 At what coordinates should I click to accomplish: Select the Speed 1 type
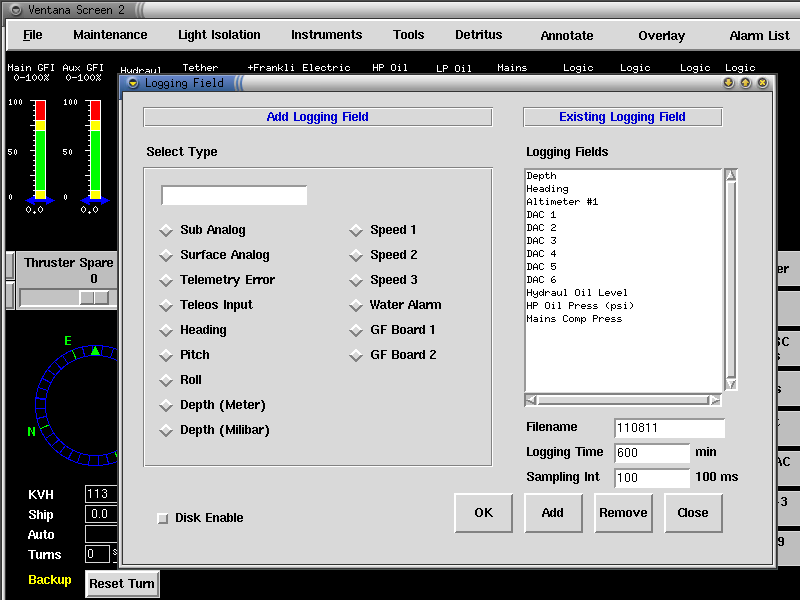(x=356, y=231)
